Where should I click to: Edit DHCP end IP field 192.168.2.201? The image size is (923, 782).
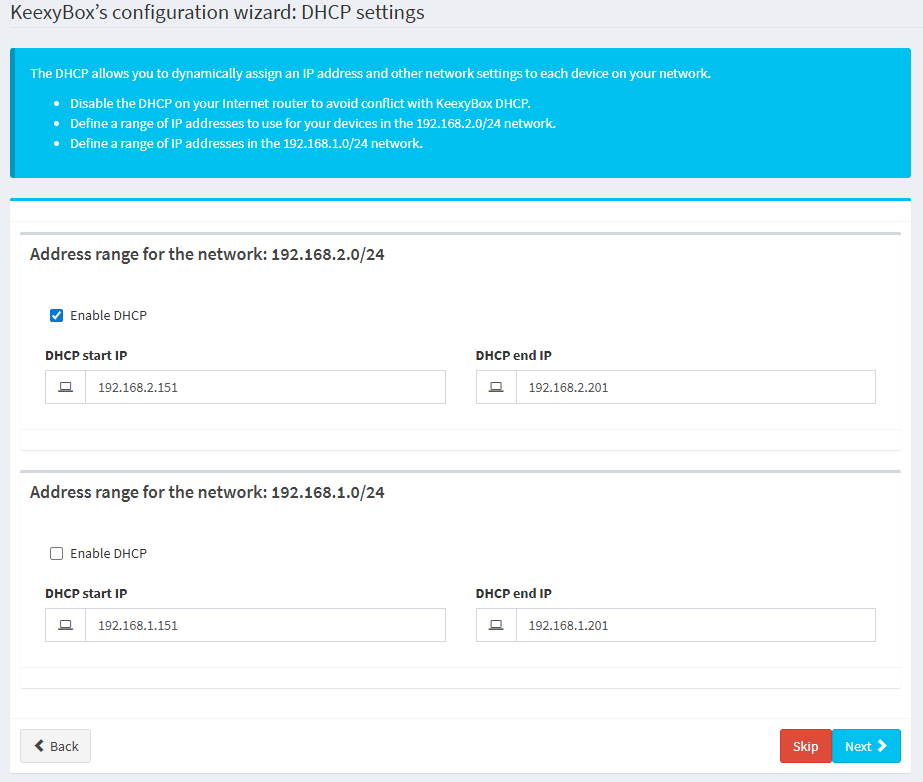click(696, 387)
